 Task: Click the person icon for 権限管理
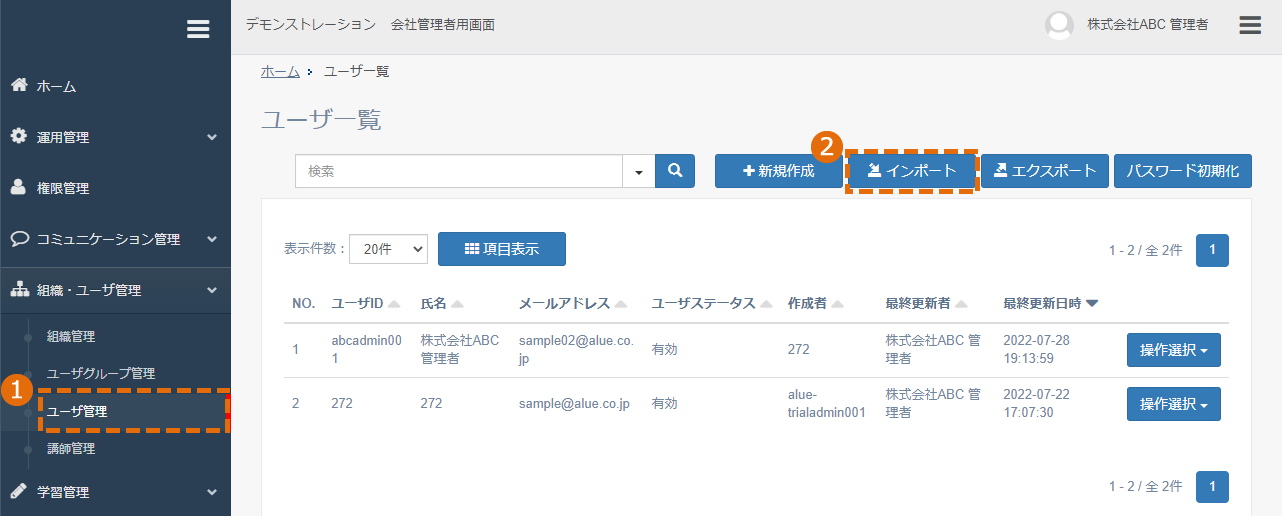pos(19,187)
